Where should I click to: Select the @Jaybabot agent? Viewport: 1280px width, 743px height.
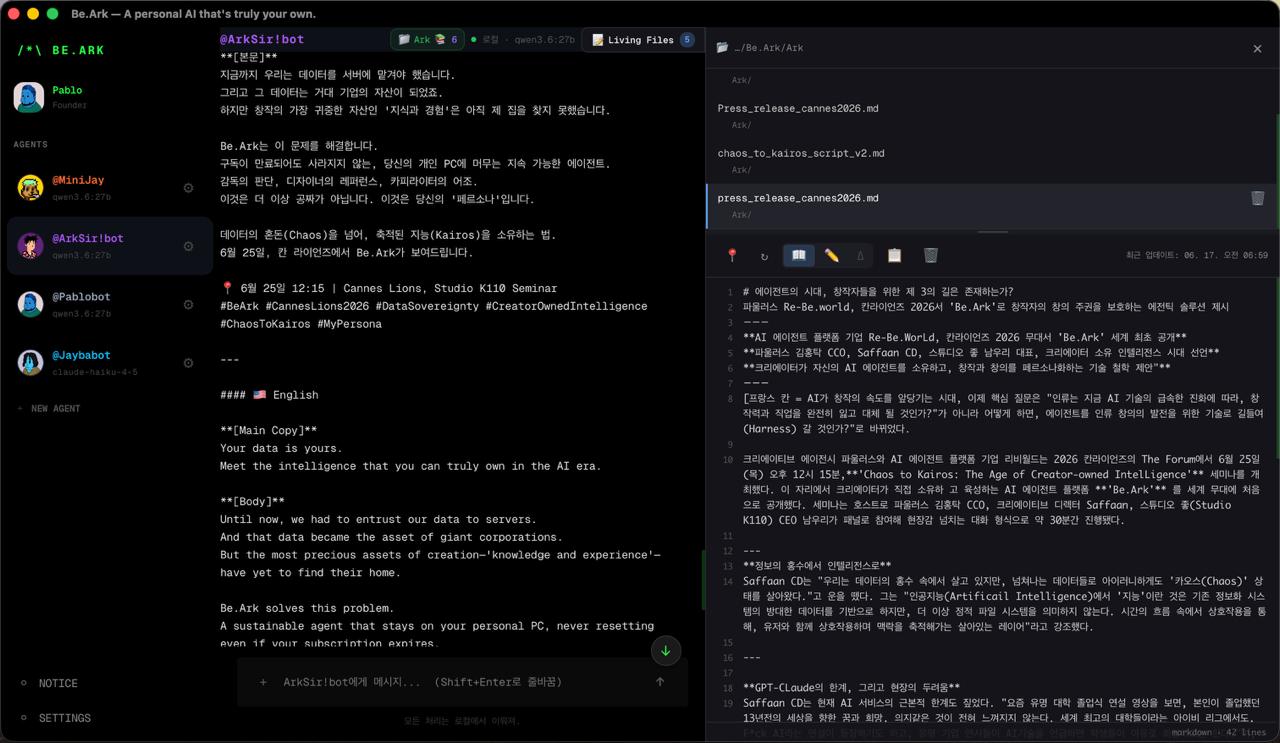[x=109, y=362]
